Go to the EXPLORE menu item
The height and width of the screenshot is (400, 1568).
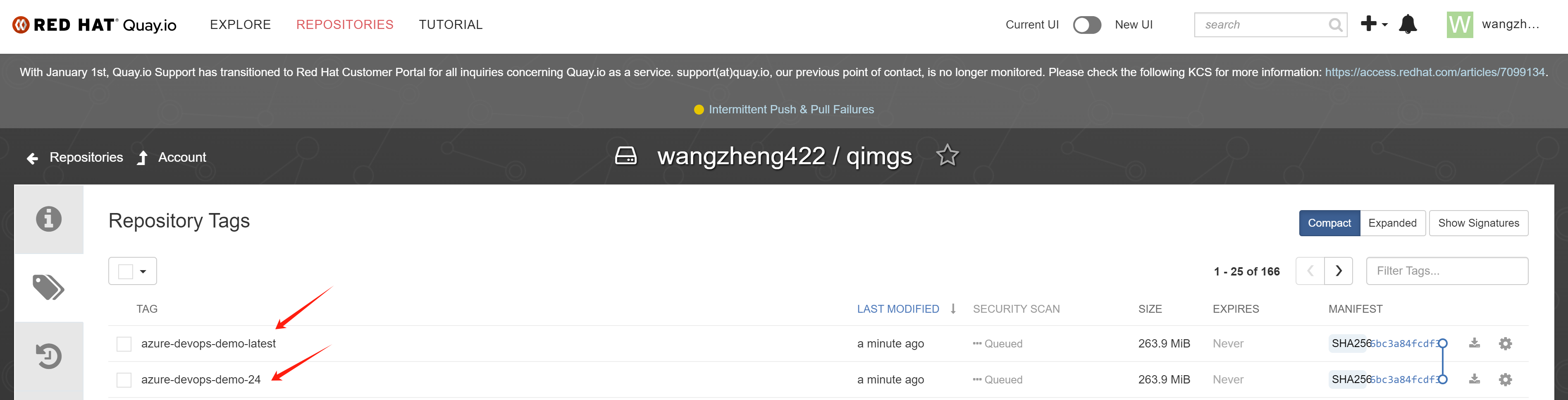(241, 25)
